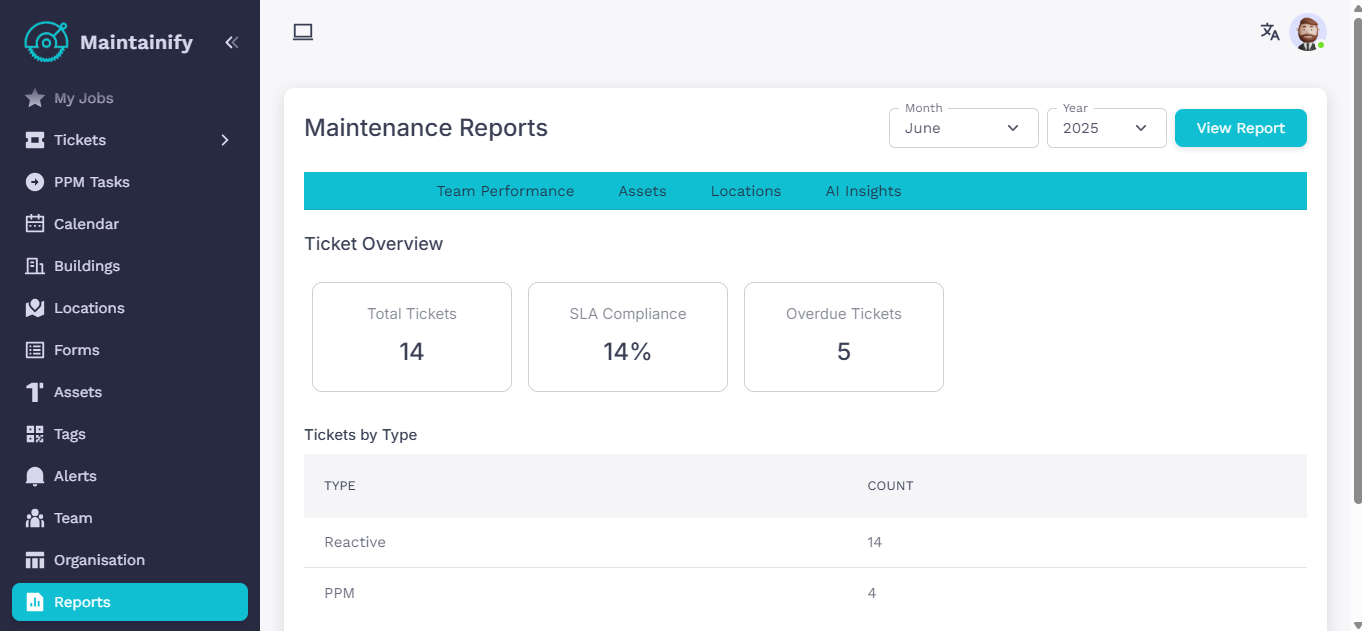1362x631 pixels.
Task: Open the user profile avatar
Action: click(1307, 32)
